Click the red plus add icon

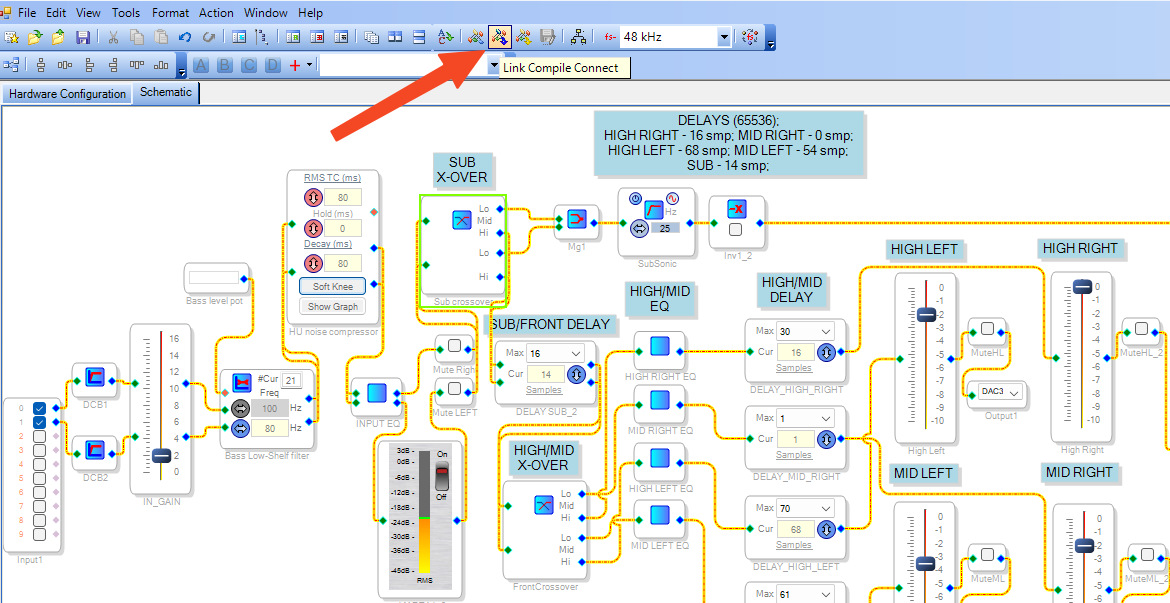(295, 65)
